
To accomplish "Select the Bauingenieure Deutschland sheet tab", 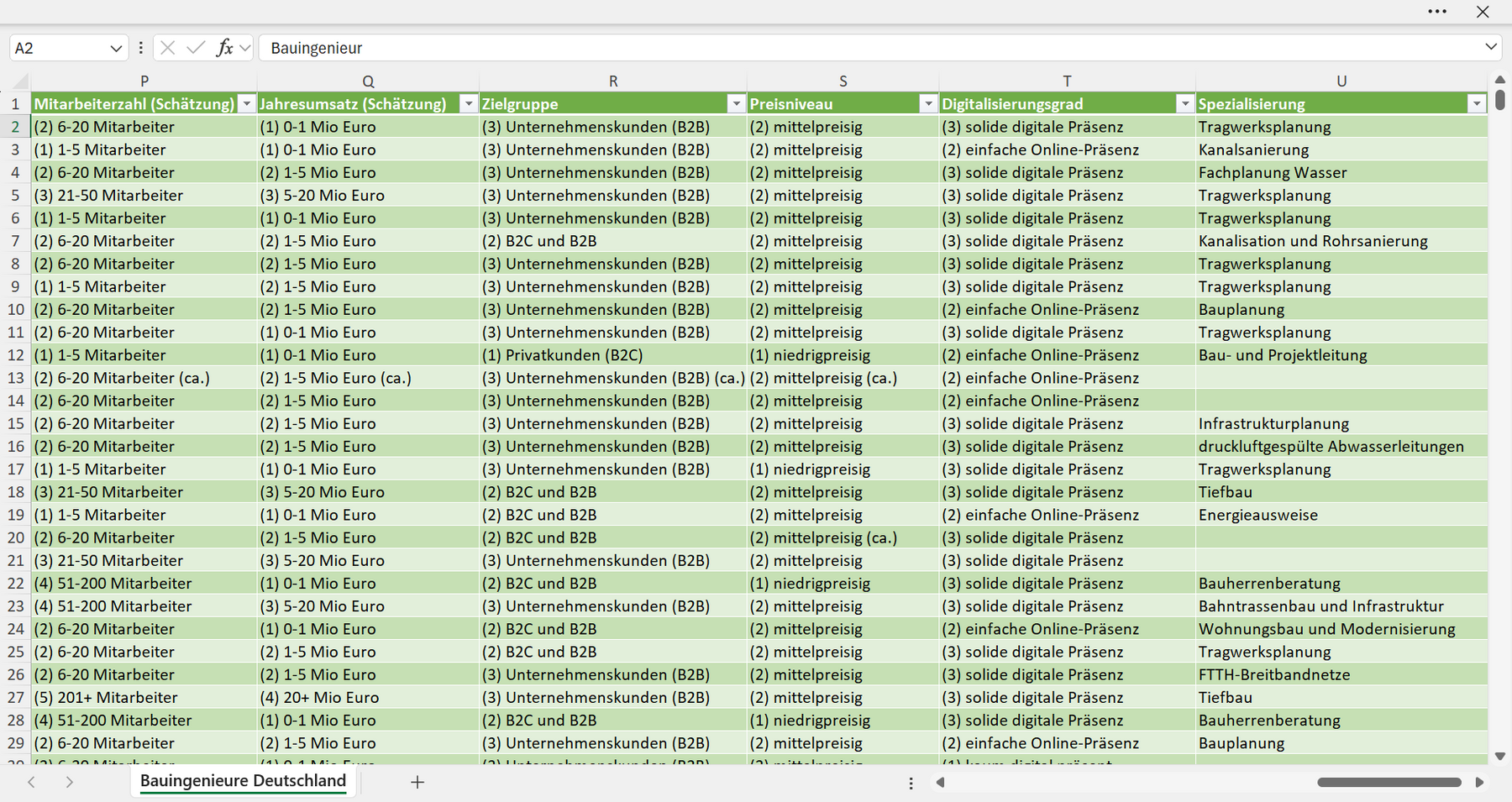I will pyautogui.click(x=243, y=781).
